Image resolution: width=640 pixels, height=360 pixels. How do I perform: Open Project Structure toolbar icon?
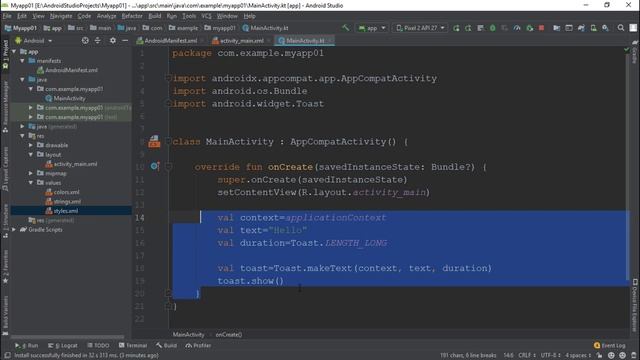(x=556, y=28)
